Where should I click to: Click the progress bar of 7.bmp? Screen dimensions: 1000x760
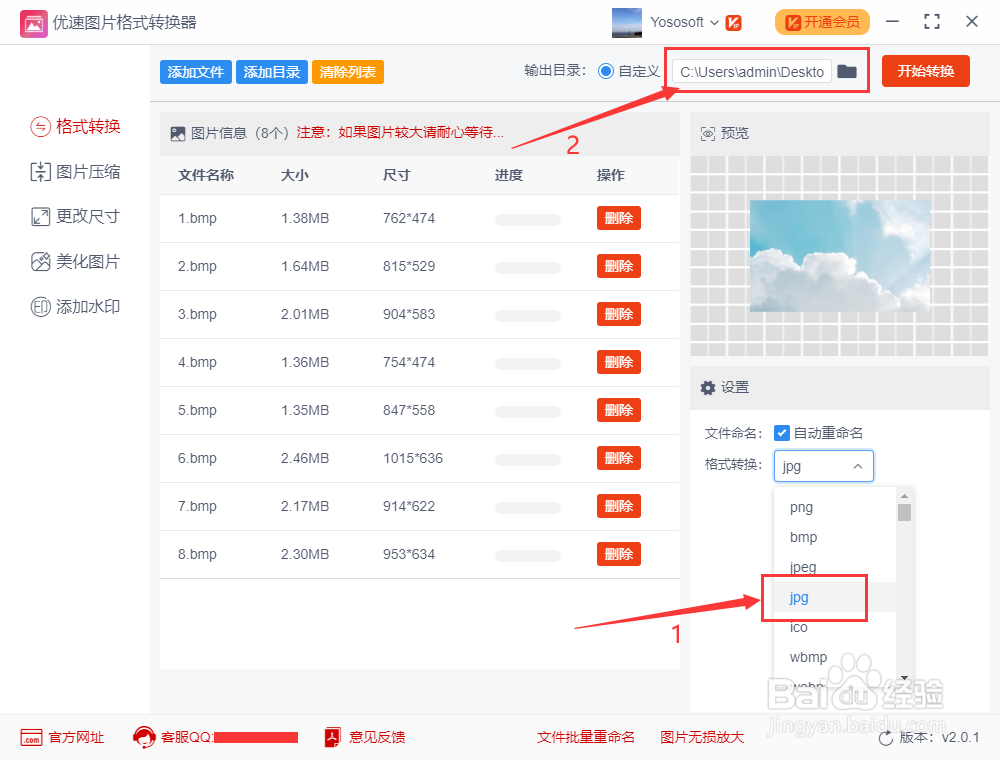[x=527, y=508]
